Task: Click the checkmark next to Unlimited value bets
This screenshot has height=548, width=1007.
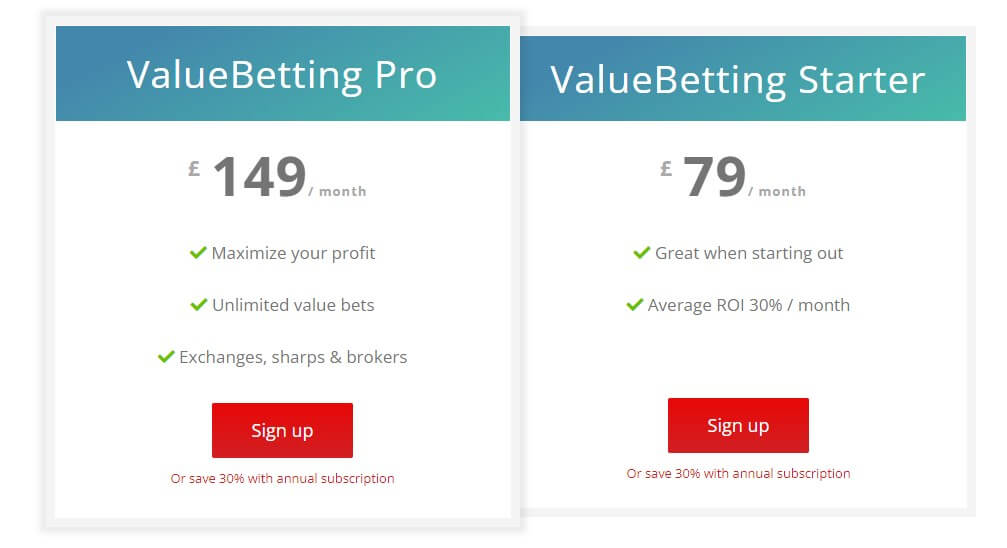Action: click(x=198, y=305)
